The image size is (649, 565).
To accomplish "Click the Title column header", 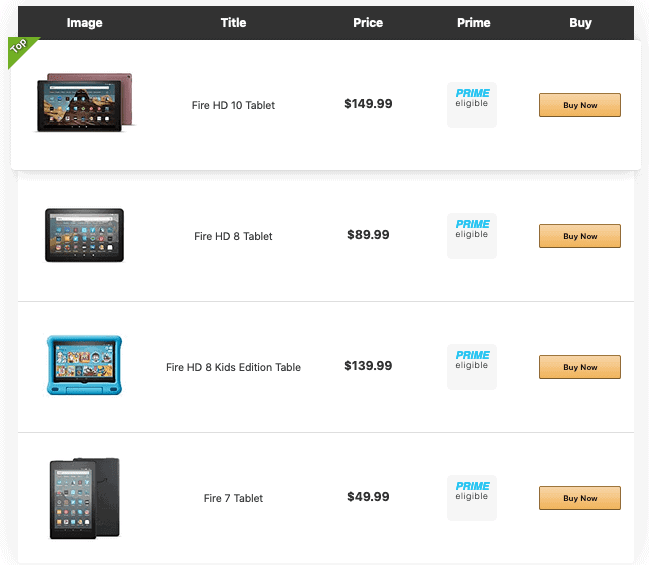I will tap(233, 22).
